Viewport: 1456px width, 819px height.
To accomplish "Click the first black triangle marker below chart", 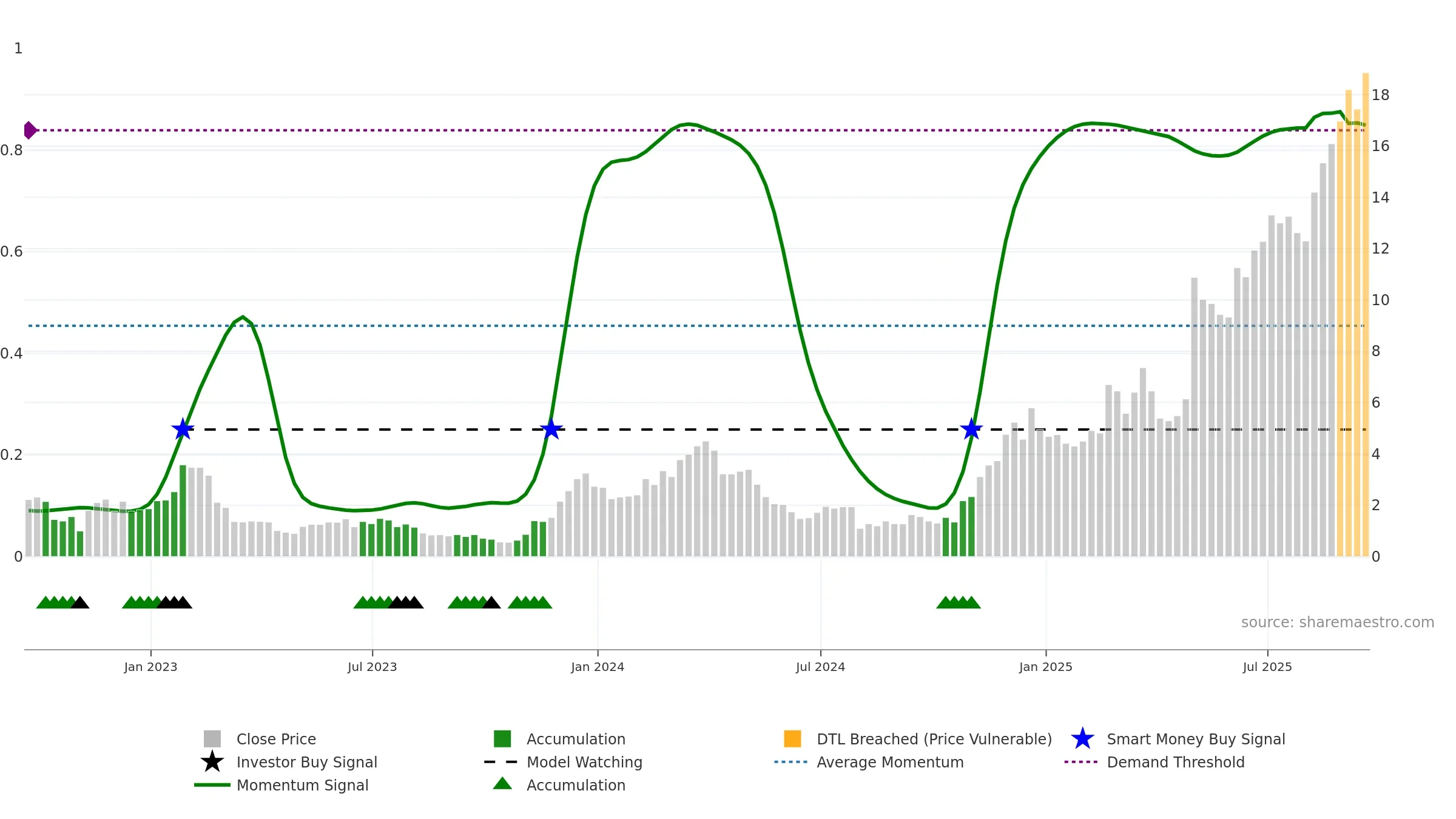I will pyautogui.click(x=80, y=602).
